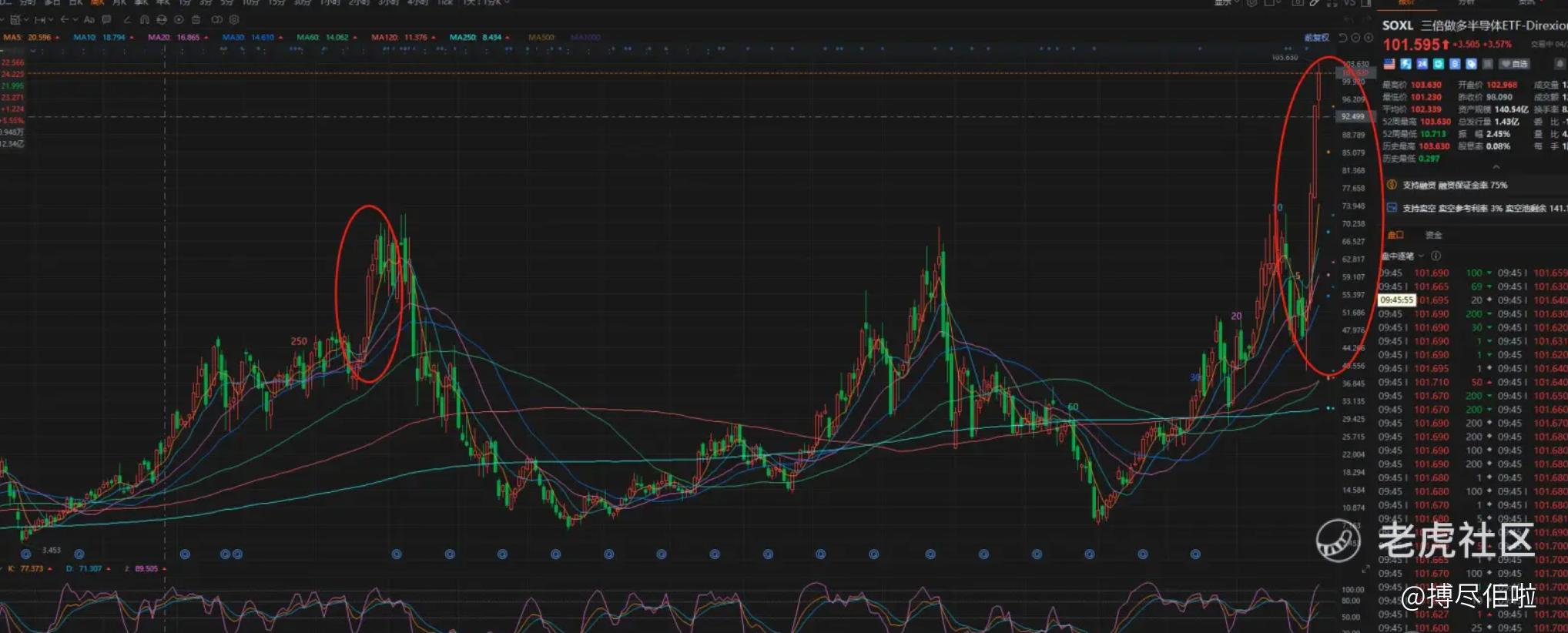This screenshot has height=633, width=1568.
Task: Open the 盘中逐笔 dropdown
Action: 1402,256
